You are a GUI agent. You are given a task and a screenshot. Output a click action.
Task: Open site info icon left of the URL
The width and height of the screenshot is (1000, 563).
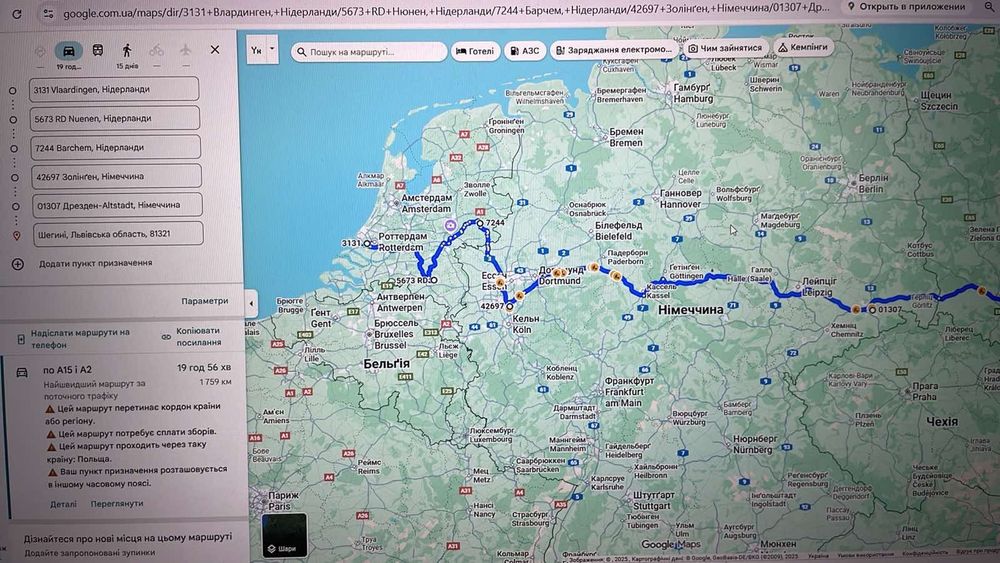tap(48, 13)
